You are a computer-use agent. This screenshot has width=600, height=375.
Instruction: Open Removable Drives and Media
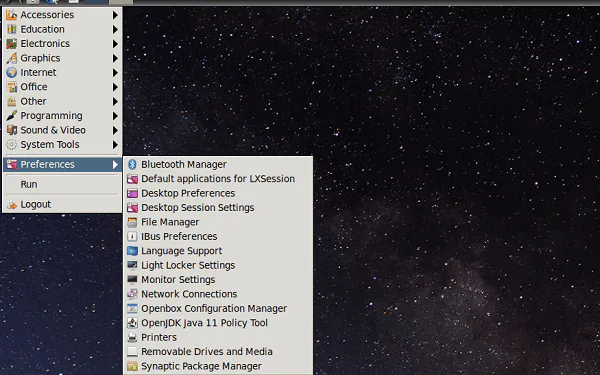tap(218, 352)
